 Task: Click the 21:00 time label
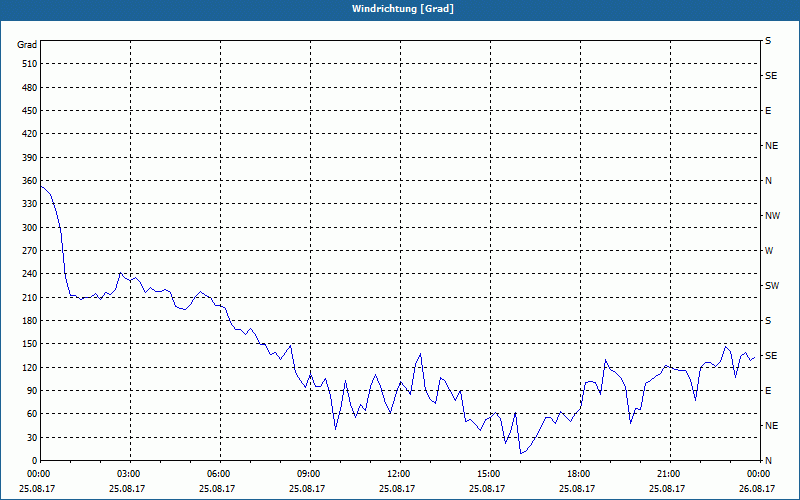tap(667, 474)
